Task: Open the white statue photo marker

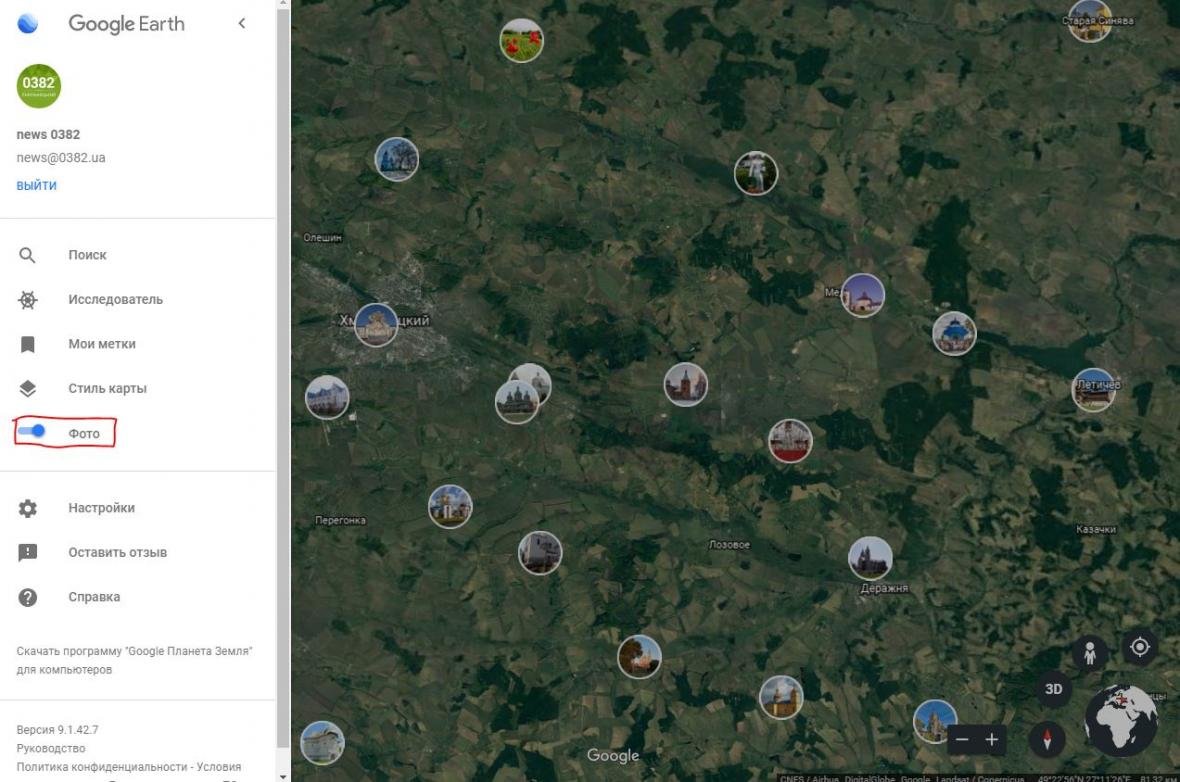Action: coord(756,173)
